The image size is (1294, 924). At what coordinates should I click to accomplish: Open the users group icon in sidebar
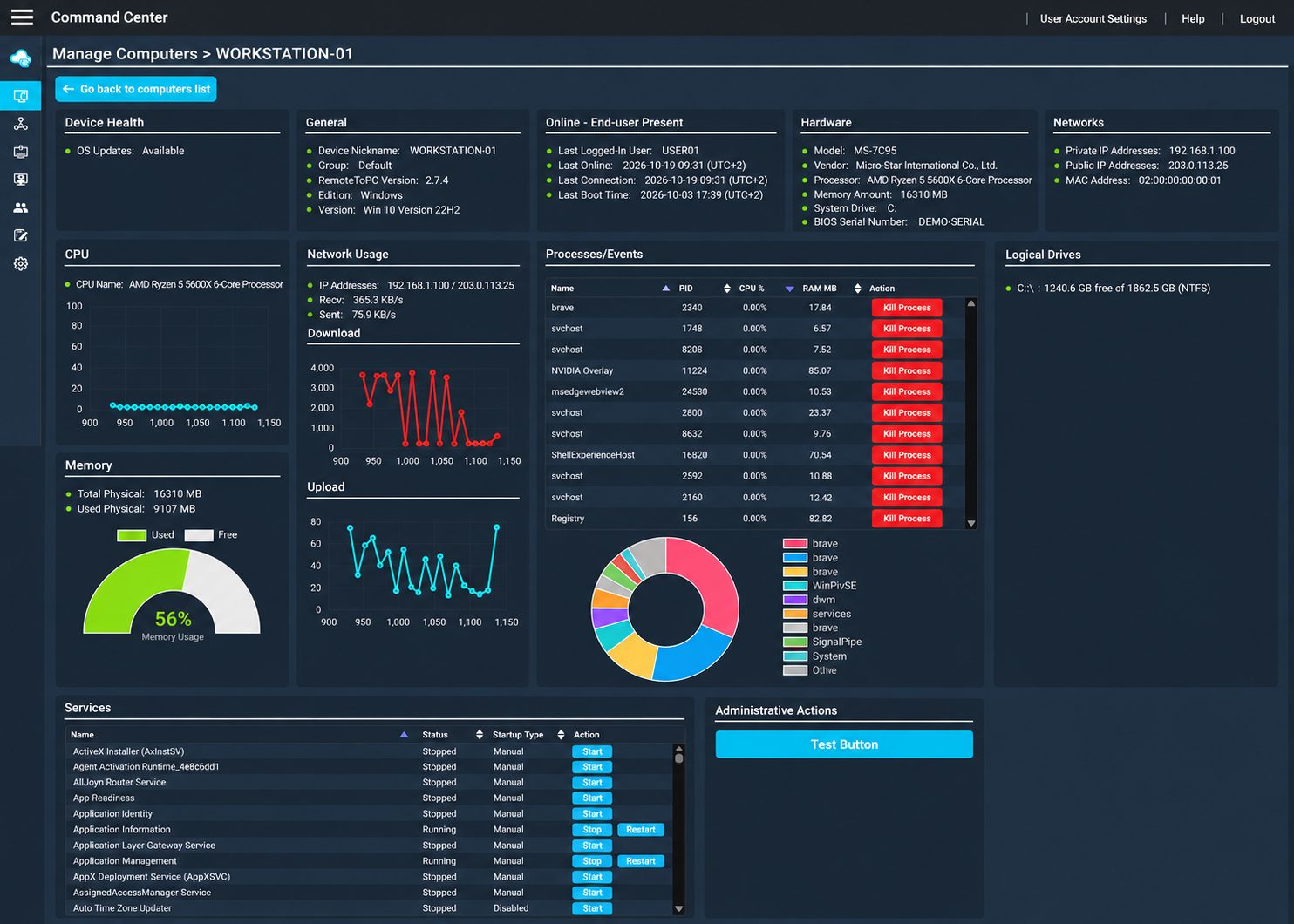(21, 207)
